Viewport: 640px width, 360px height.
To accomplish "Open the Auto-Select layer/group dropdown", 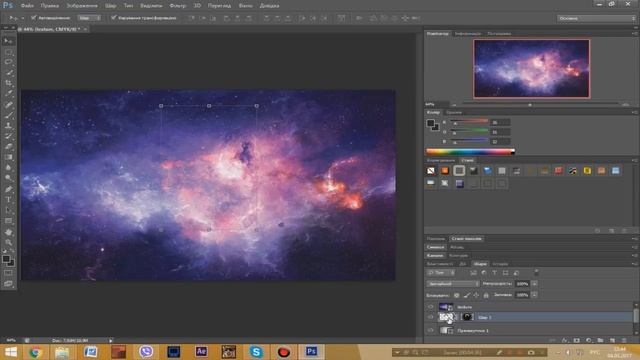I will (89, 18).
